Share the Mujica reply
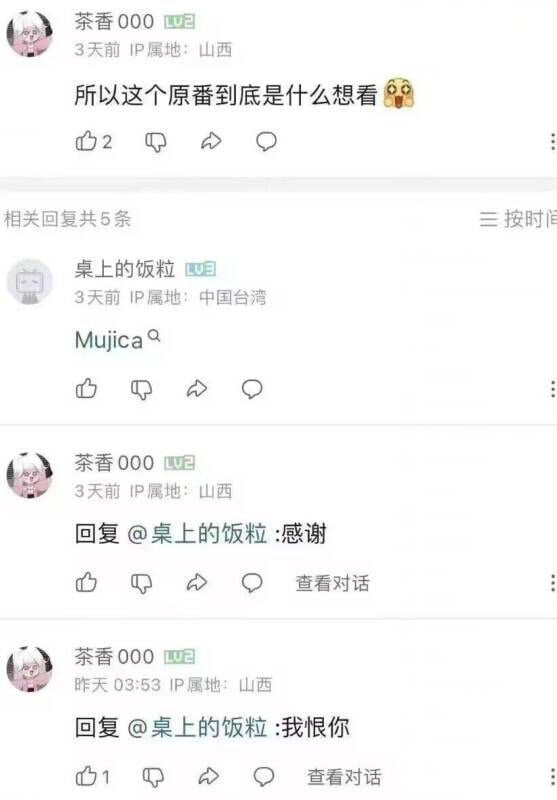This screenshot has height=800, width=557. 196,389
